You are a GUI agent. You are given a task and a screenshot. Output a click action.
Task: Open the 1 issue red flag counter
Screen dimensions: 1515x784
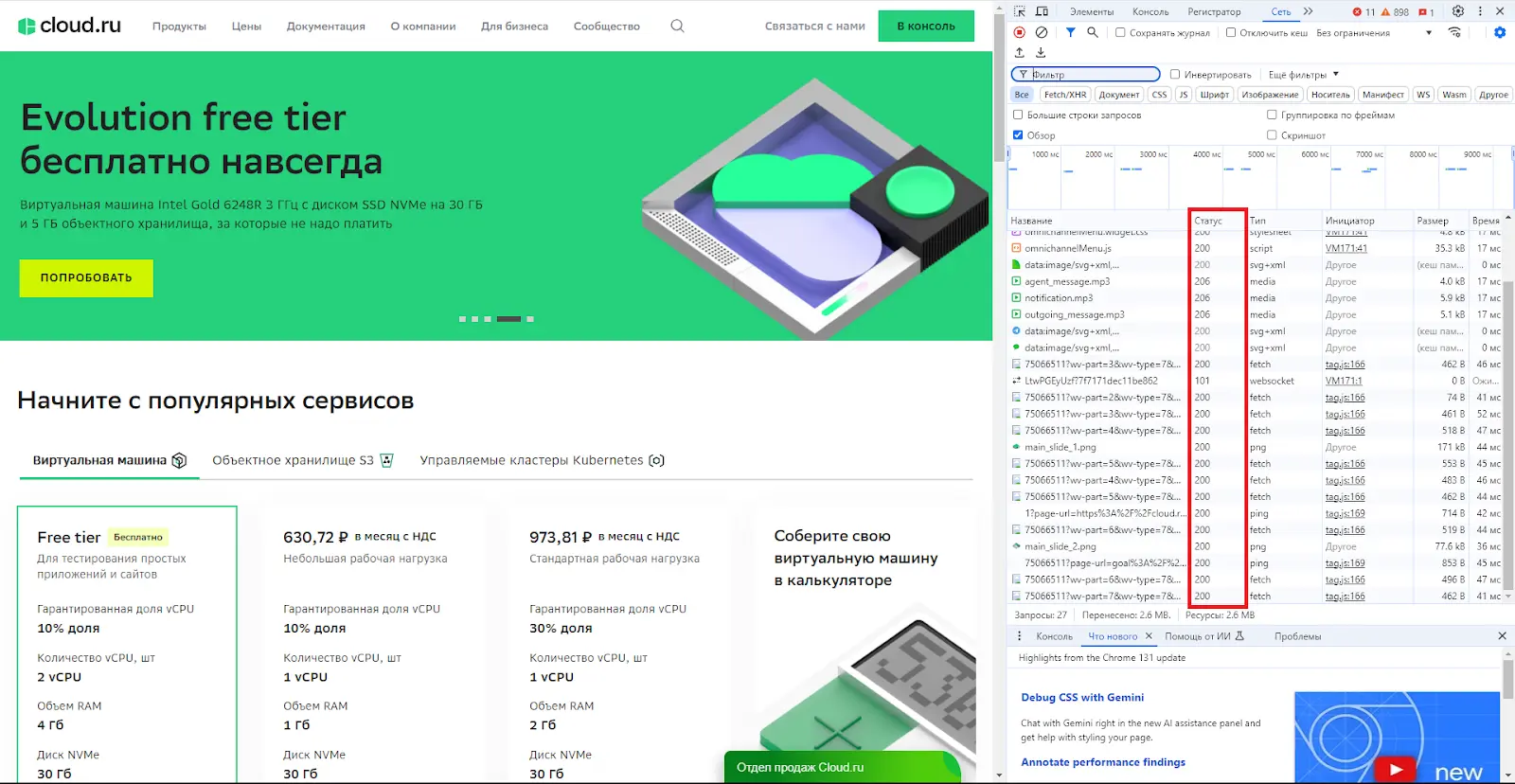[1426, 12]
